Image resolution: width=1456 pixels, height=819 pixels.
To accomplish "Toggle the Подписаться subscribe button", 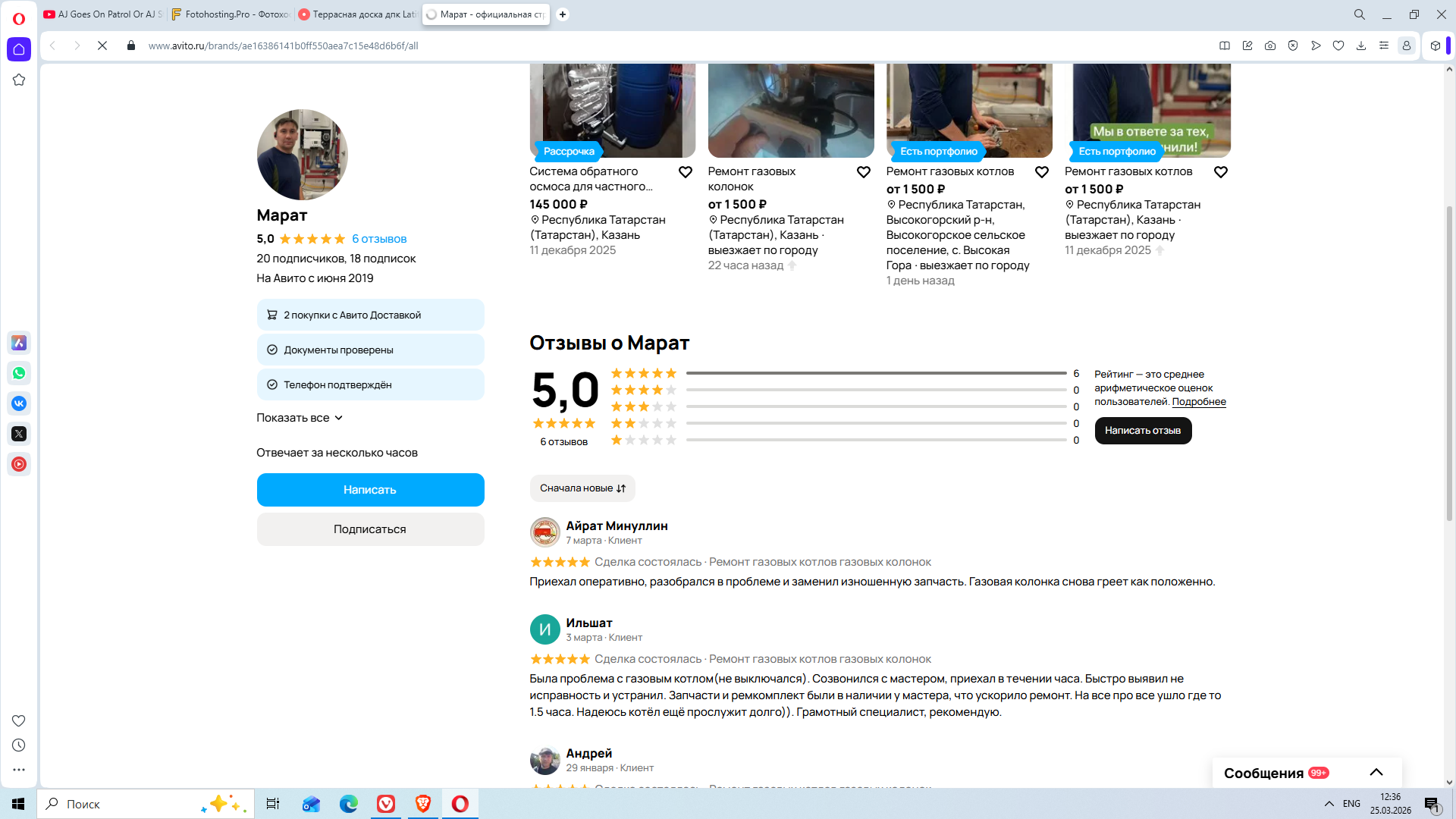I will 370,529.
